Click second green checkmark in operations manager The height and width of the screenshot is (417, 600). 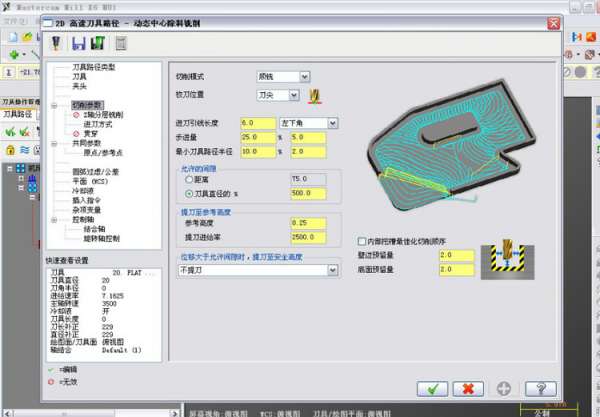24,132
